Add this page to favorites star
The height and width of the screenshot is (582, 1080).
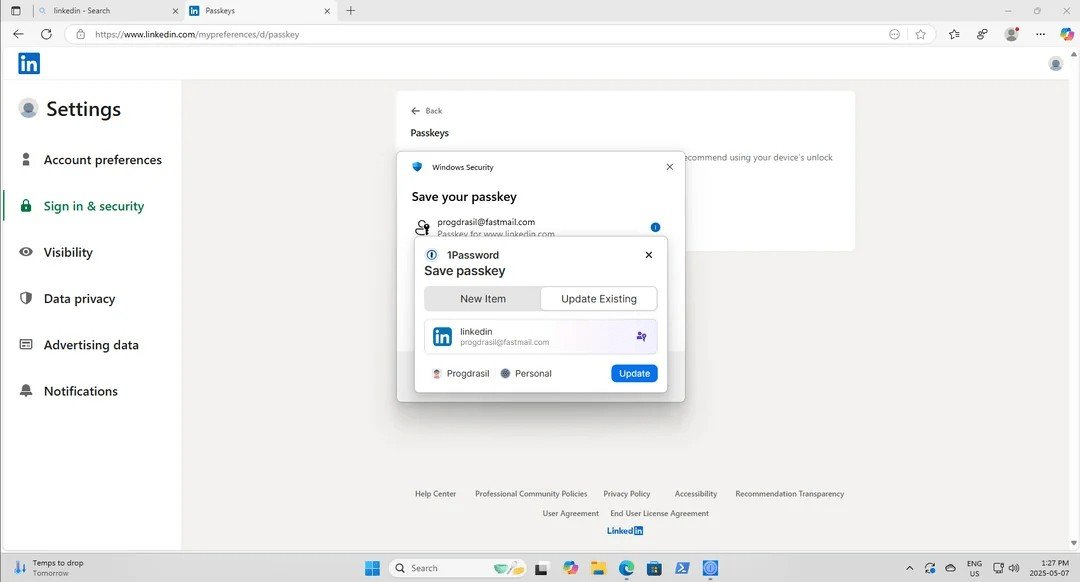tap(920, 34)
